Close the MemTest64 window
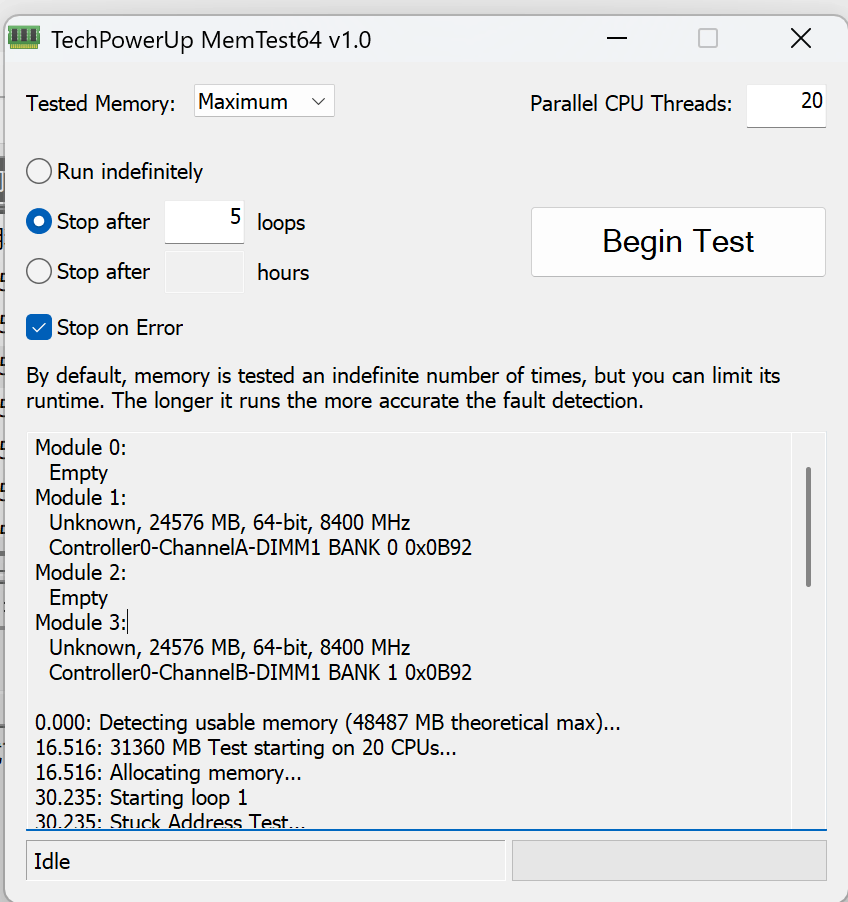Screen dimensions: 848x902 (x=801, y=39)
